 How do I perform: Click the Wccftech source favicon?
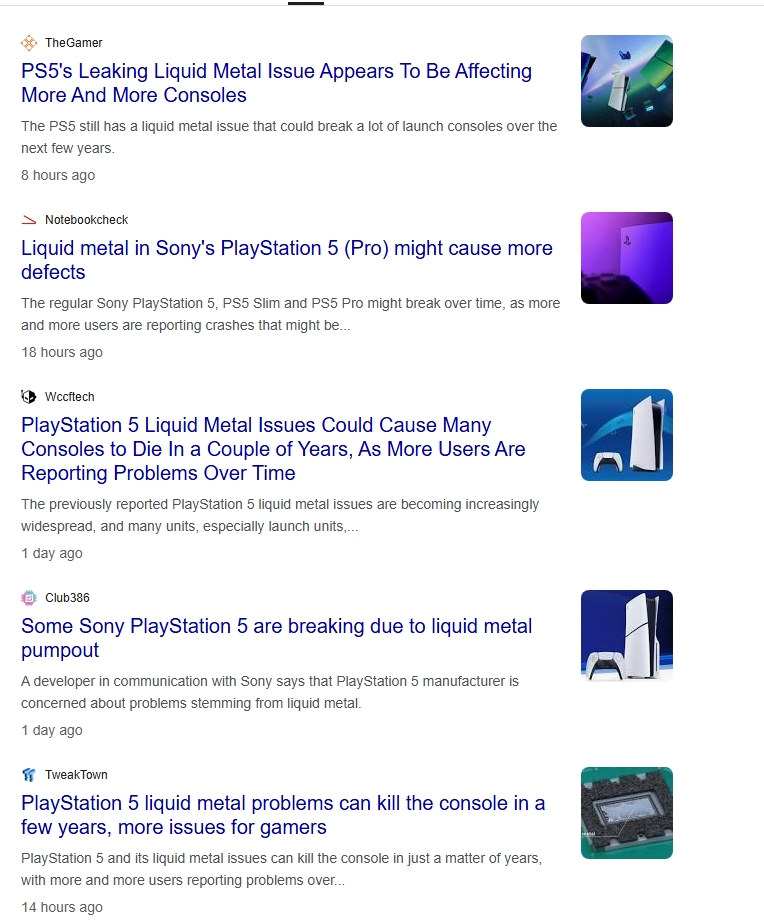(x=29, y=397)
